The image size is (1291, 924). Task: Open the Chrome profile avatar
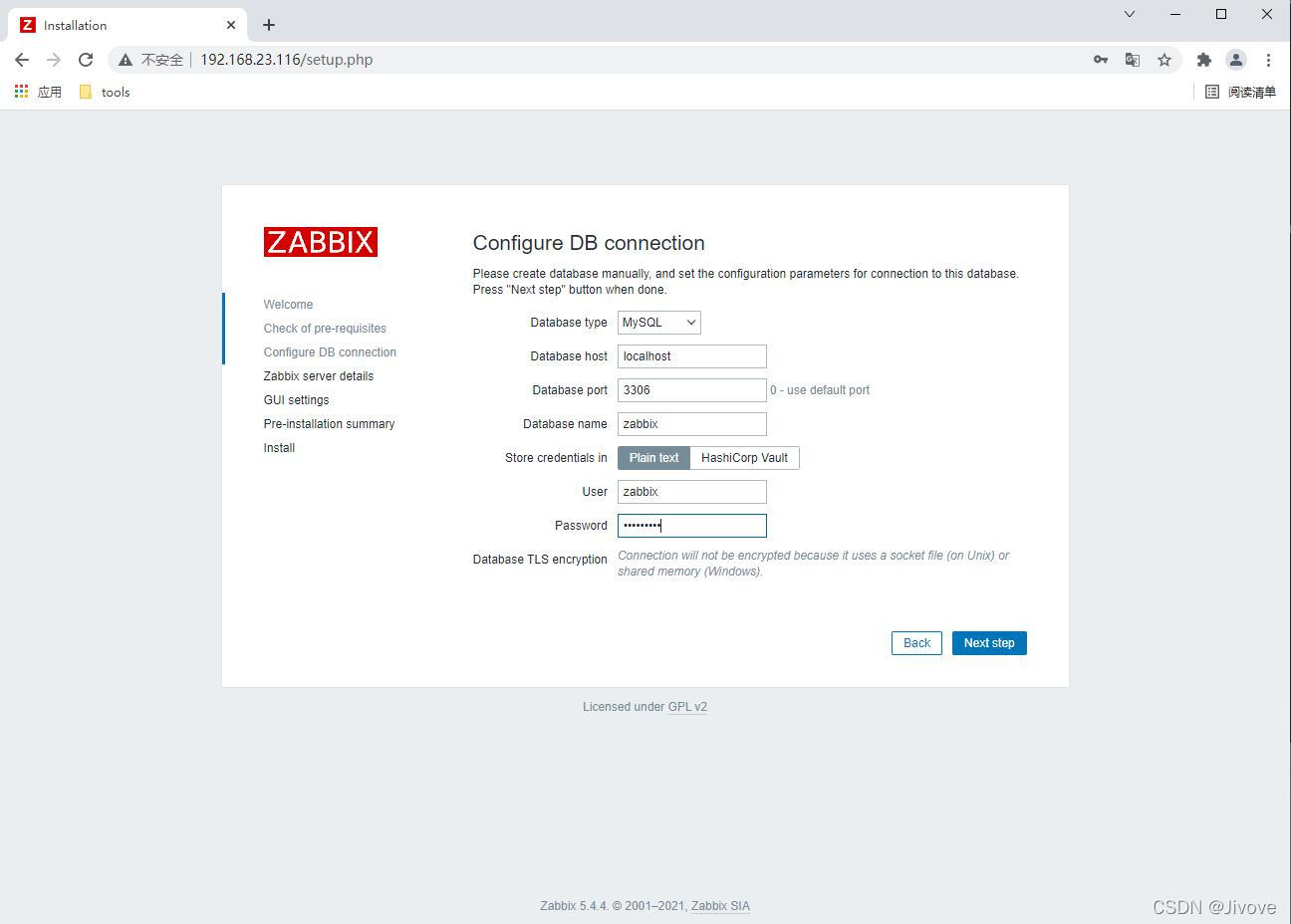point(1236,60)
